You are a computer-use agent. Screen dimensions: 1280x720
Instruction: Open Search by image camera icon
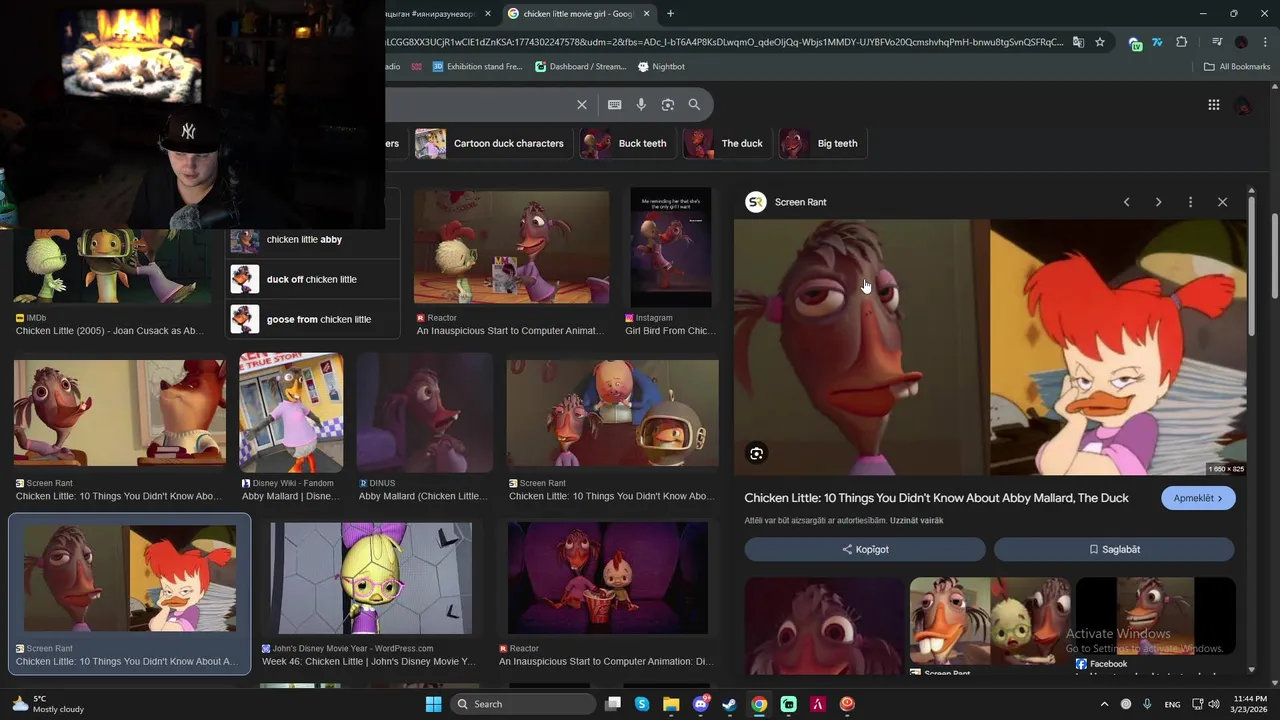click(667, 104)
